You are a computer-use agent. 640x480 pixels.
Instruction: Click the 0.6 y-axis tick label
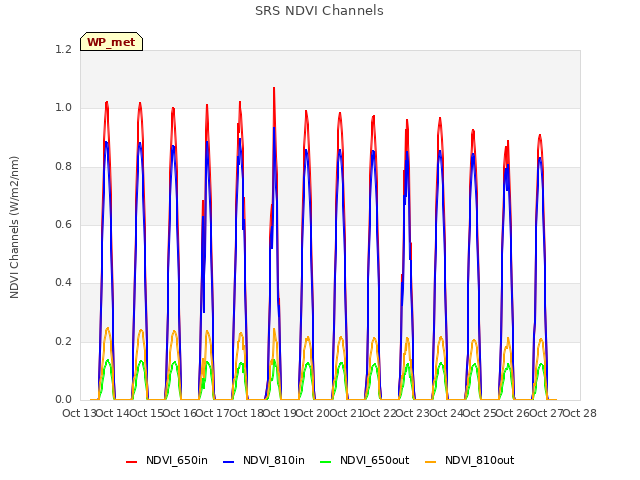pyautogui.click(x=63, y=224)
